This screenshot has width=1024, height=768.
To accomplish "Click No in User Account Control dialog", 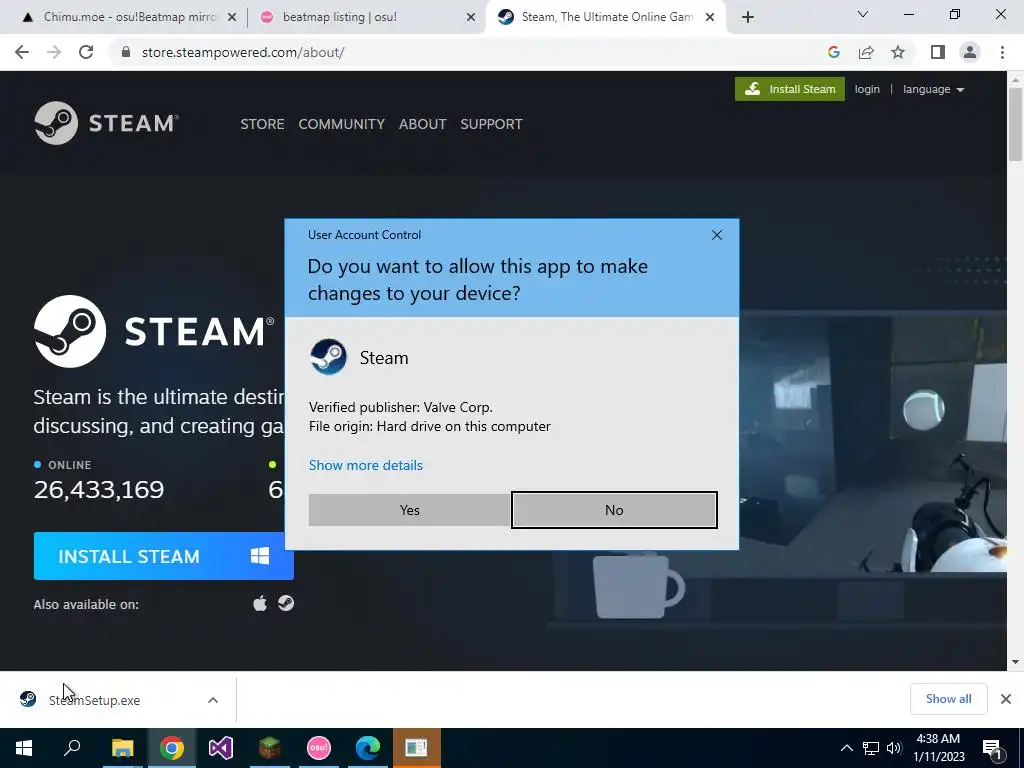I will (x=614, y=510).
